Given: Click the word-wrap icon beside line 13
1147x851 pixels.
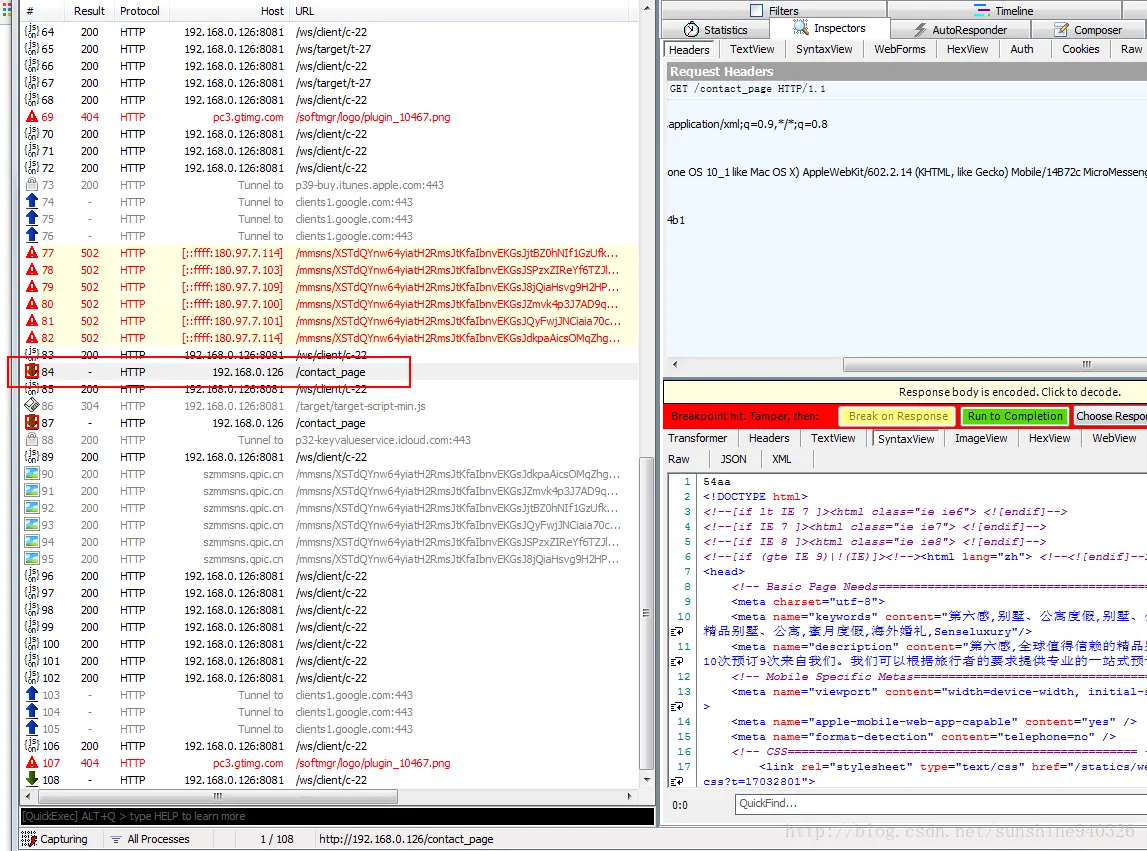Looking at the screenshot, I should pyautogui.click(x=677, y=707).
